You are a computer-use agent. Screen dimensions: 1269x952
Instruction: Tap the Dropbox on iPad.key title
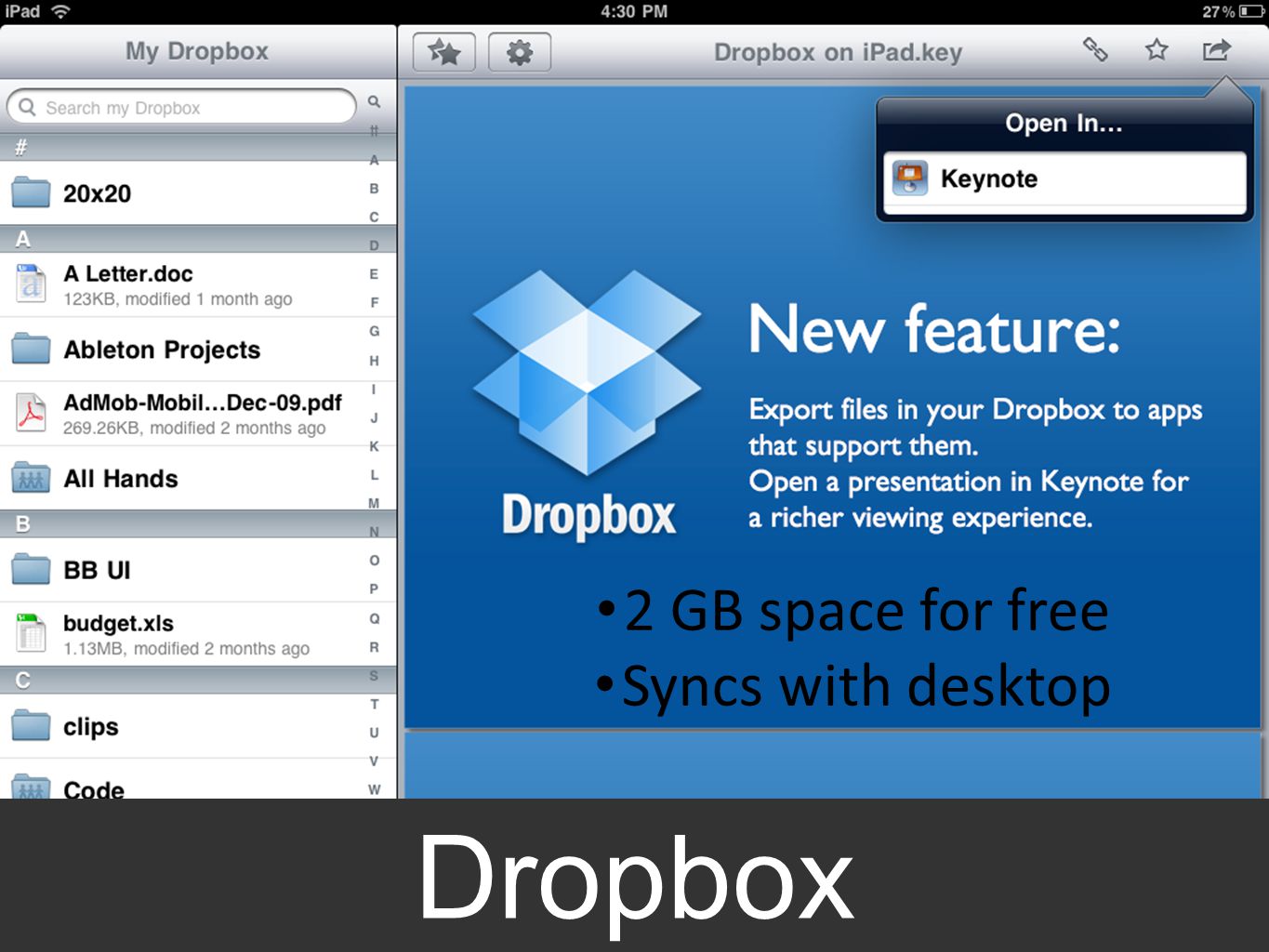[838, 52]
